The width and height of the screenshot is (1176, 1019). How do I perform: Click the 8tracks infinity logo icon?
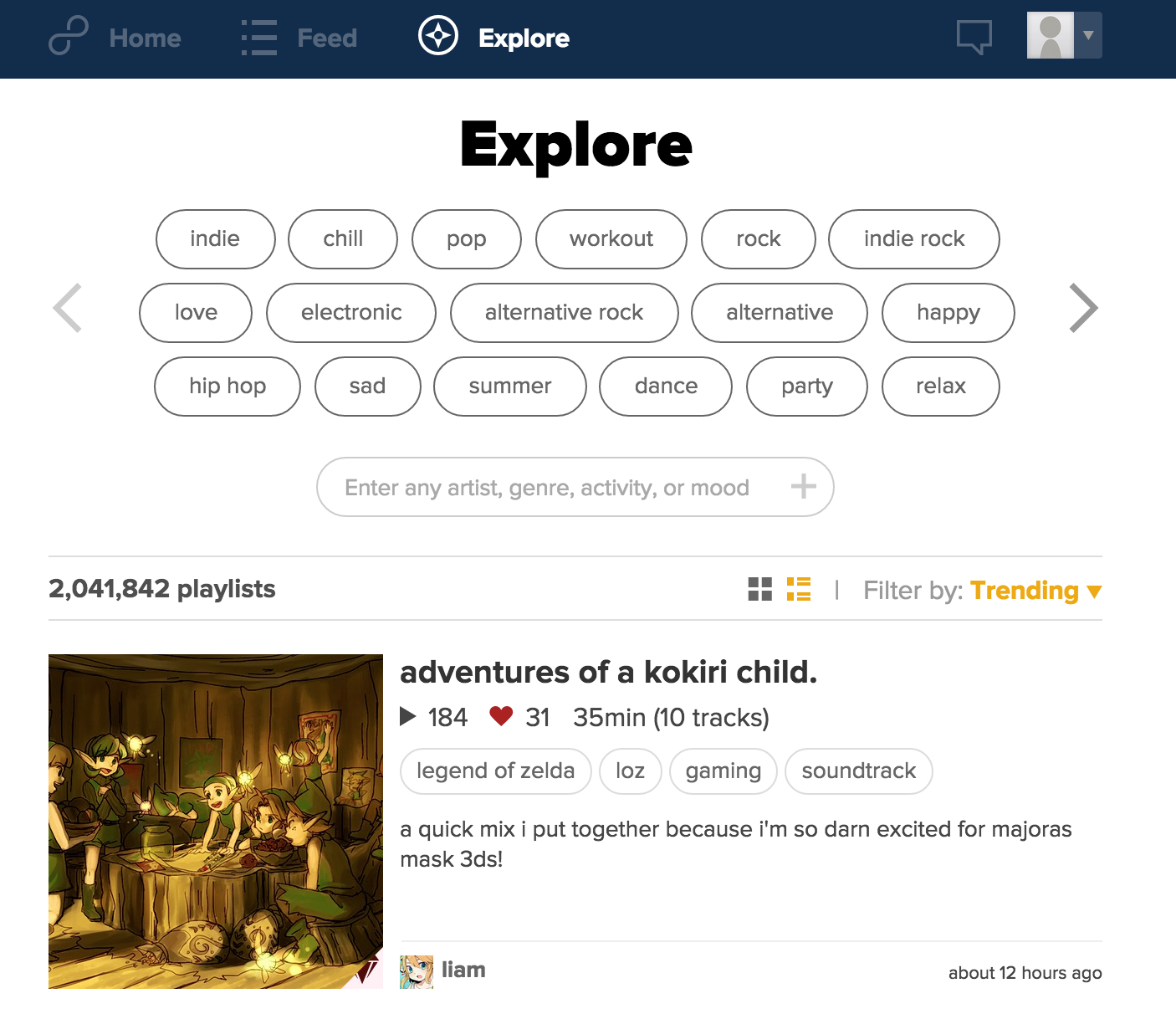[69, 37]
